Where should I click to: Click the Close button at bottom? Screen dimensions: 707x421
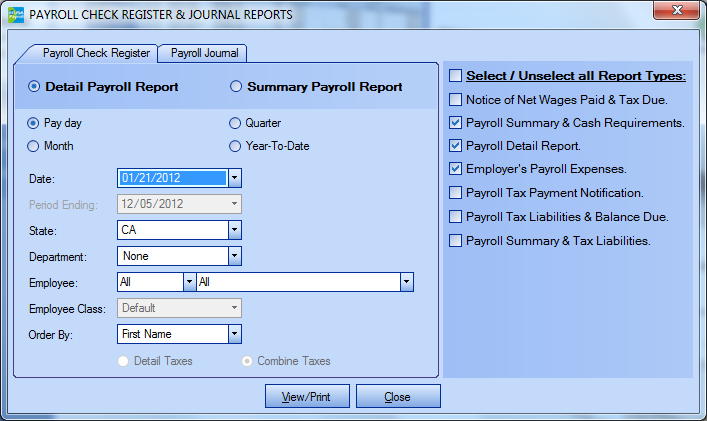point(397,397)
